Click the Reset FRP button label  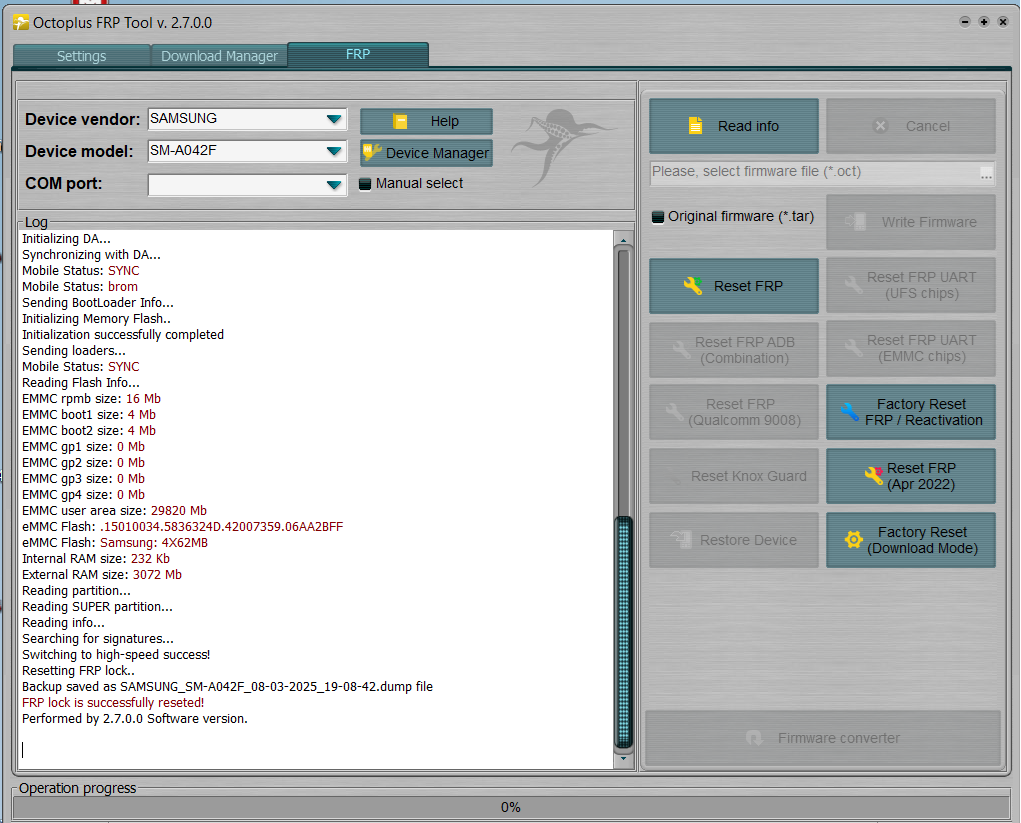click(x=748, y=286)
